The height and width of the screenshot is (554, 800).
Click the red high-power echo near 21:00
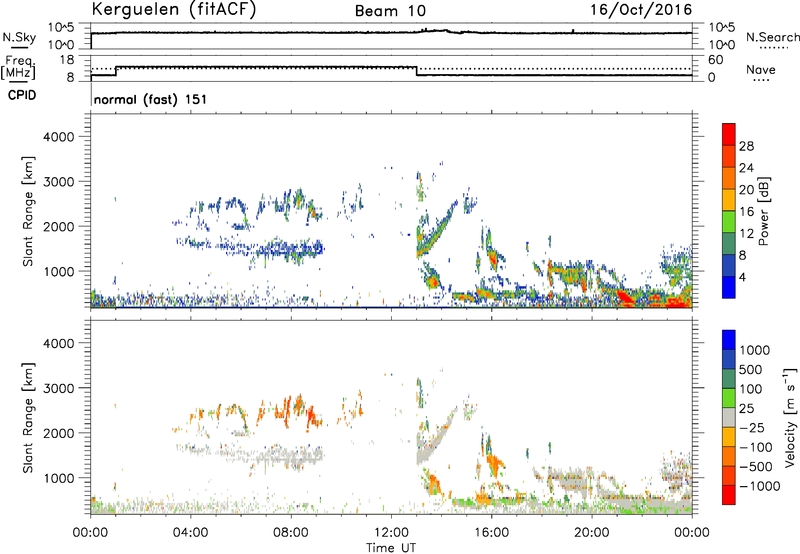(x=625, y=297)
